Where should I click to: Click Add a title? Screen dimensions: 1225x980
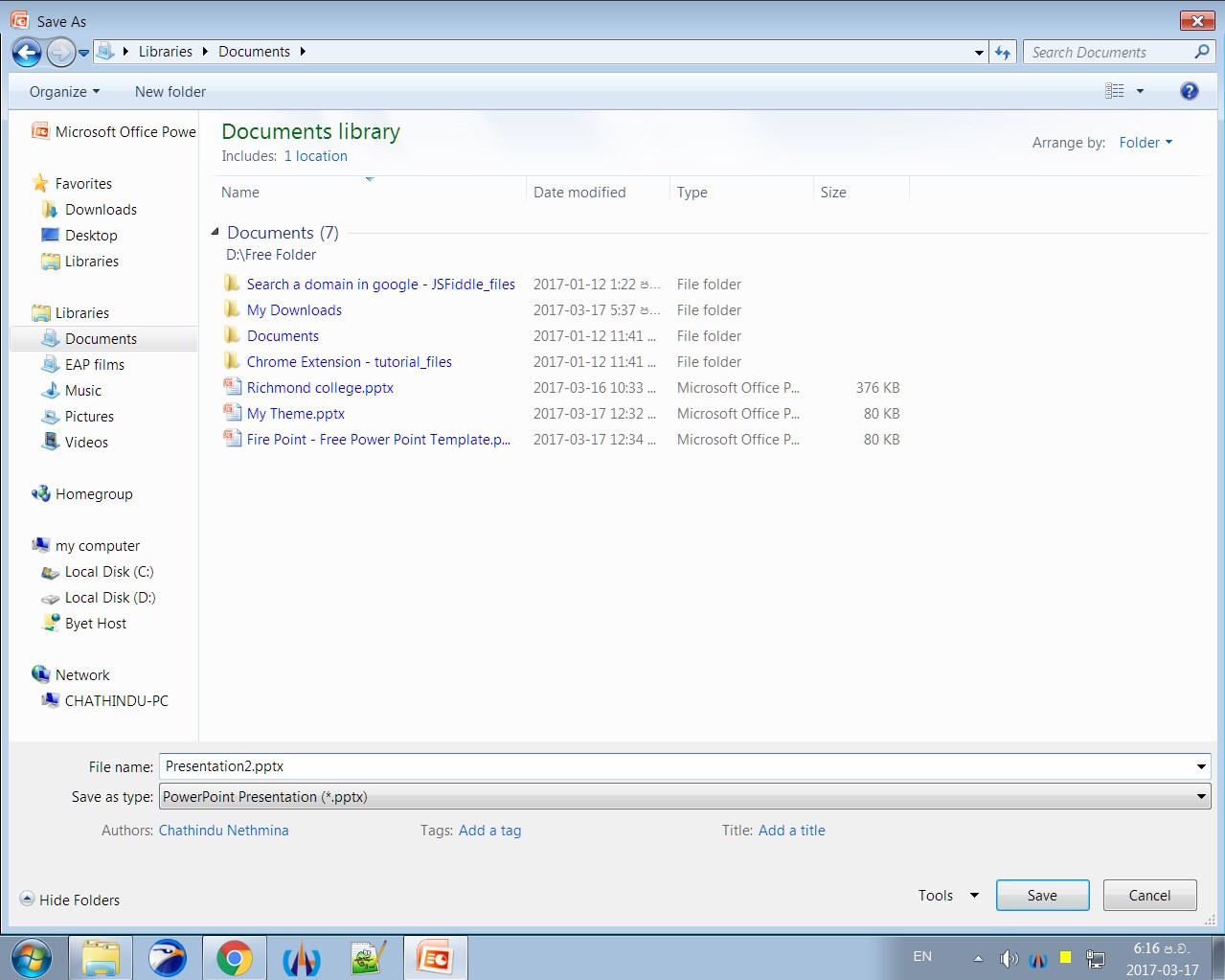click(x=791, y=831)
